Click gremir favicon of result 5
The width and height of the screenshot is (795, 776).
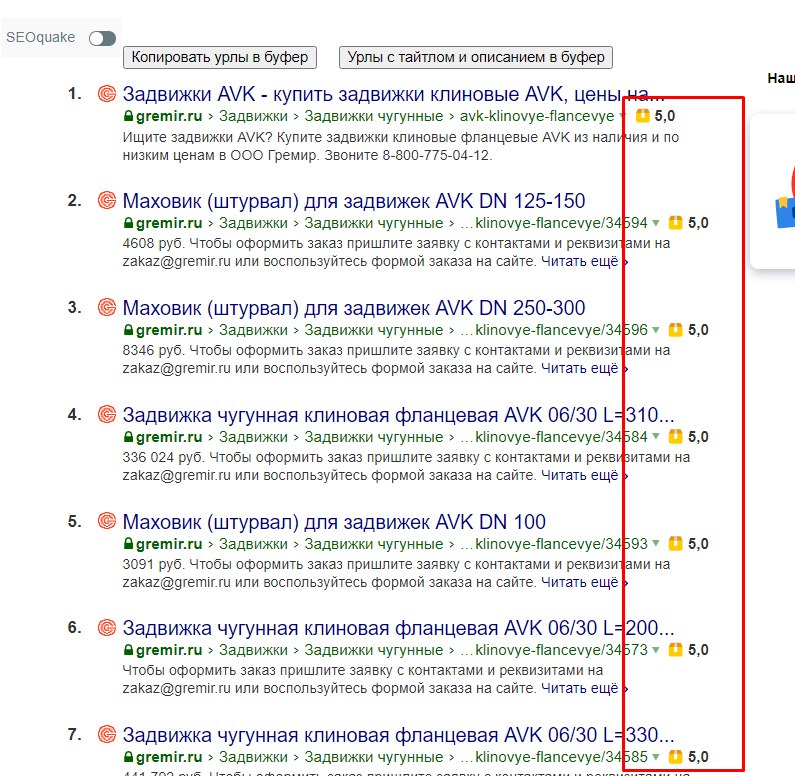tap(107, 522)
